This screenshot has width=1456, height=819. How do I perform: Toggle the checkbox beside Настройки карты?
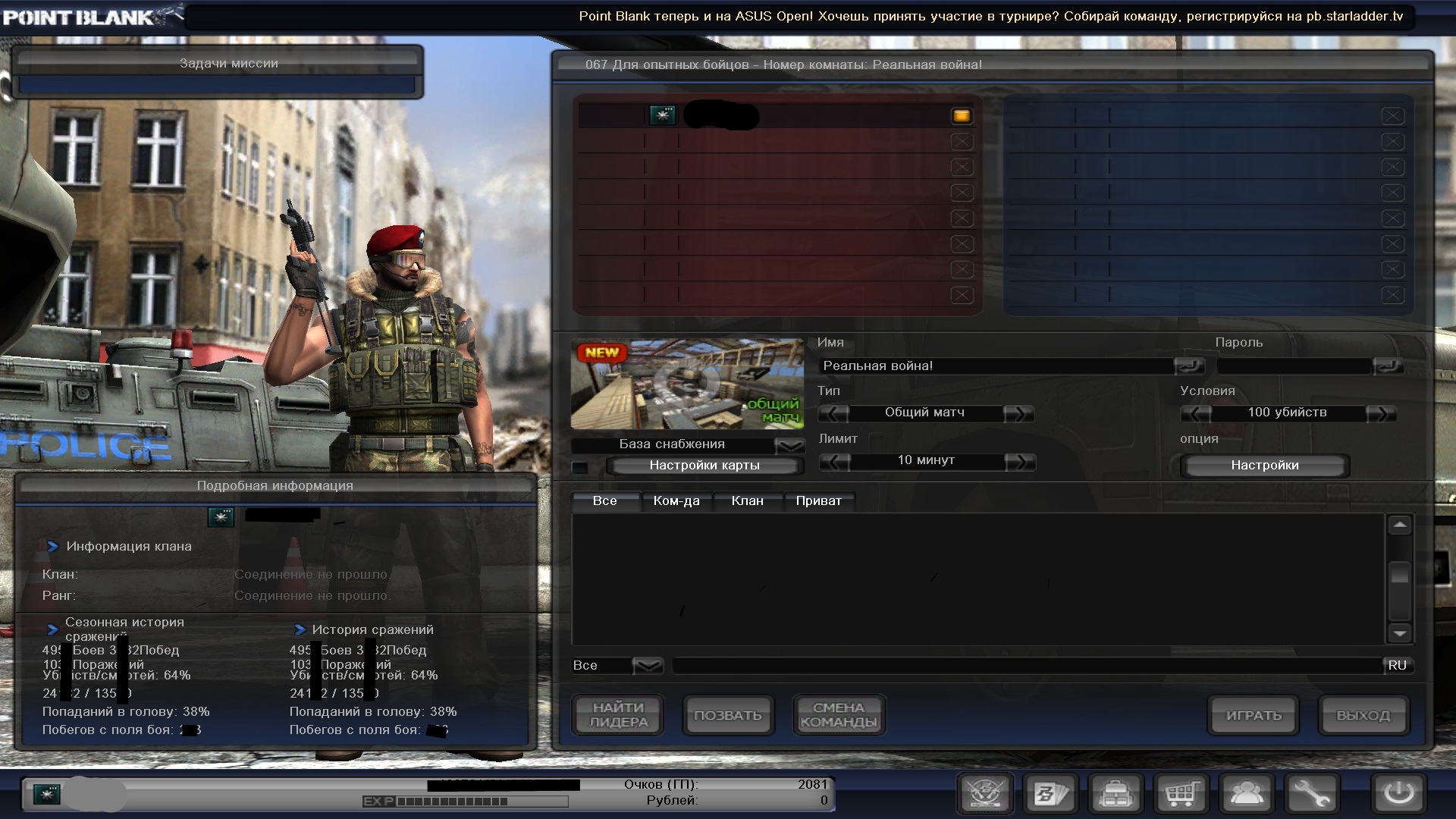[580, 466]
